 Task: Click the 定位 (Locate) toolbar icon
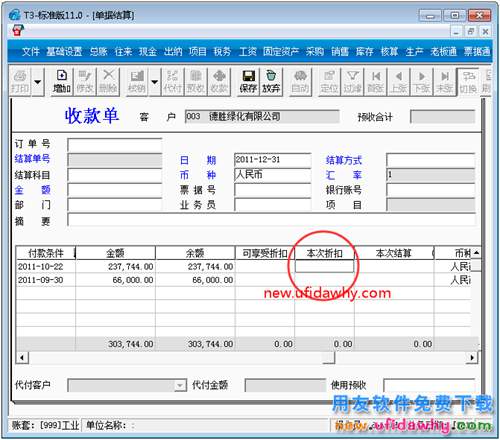click(x=329, y=82)
